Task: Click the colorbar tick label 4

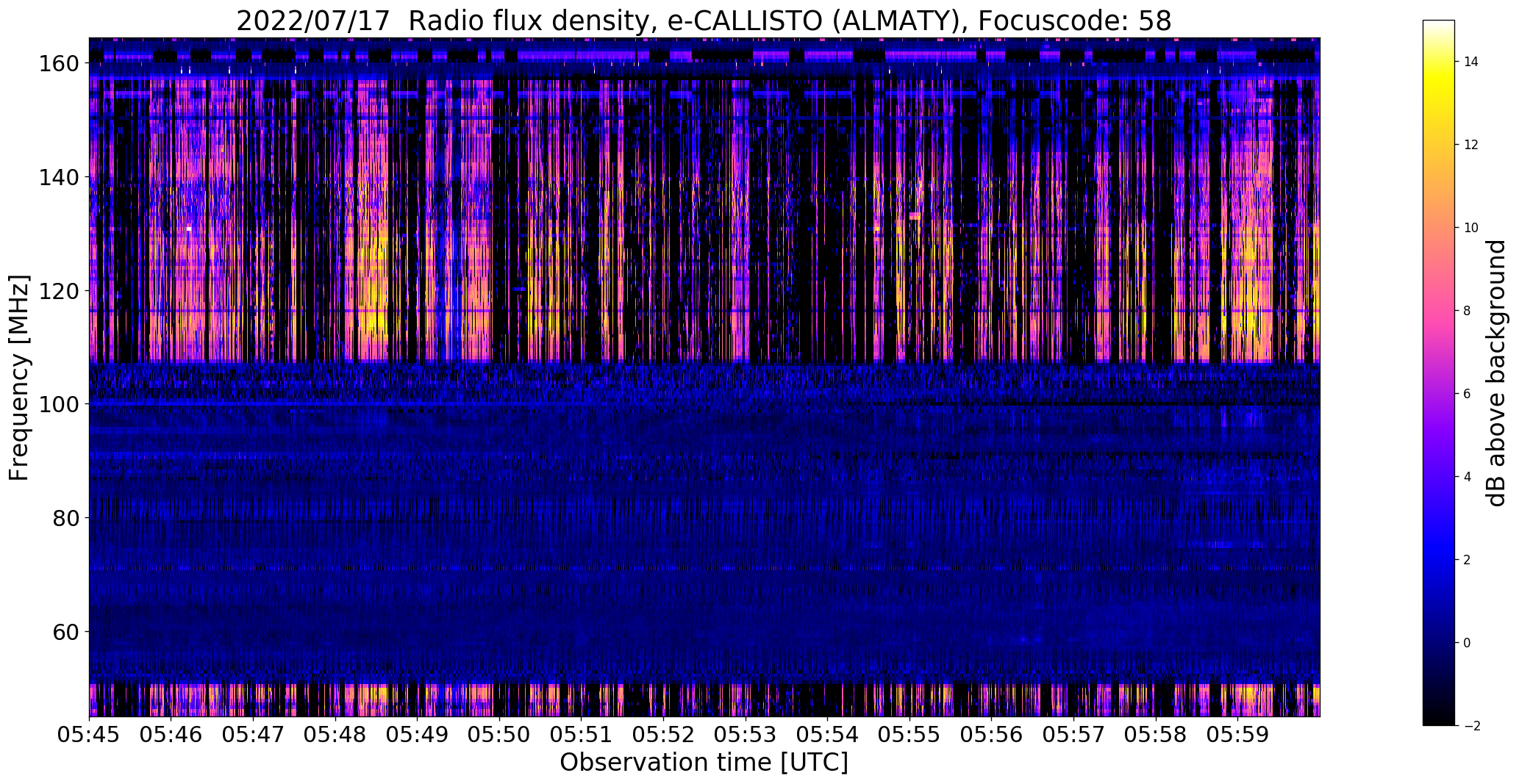Action: pyautogui.click(x=1468, y=477)
